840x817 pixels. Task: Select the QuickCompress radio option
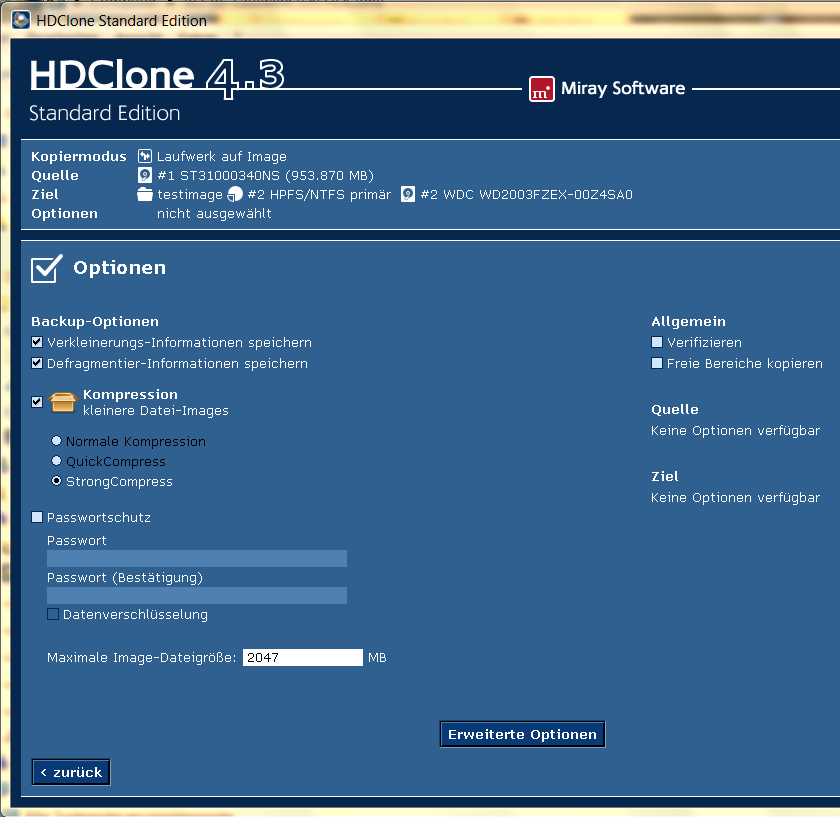[56, 461]
